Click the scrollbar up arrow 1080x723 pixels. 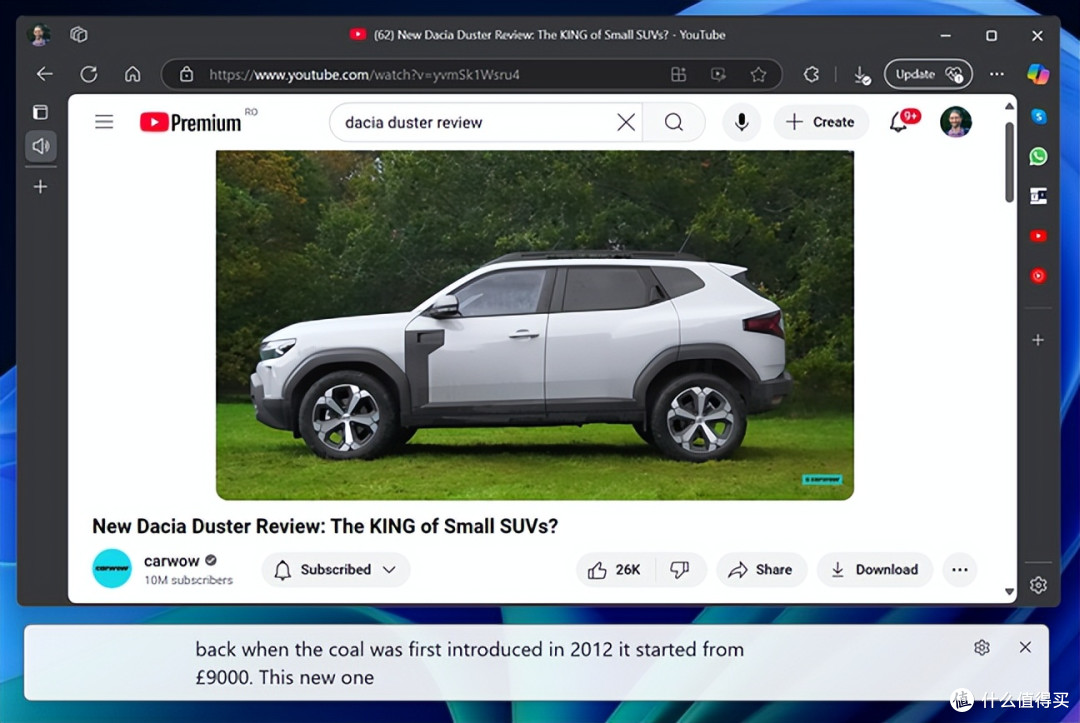pyautogui.click(x=1009, y=106)
